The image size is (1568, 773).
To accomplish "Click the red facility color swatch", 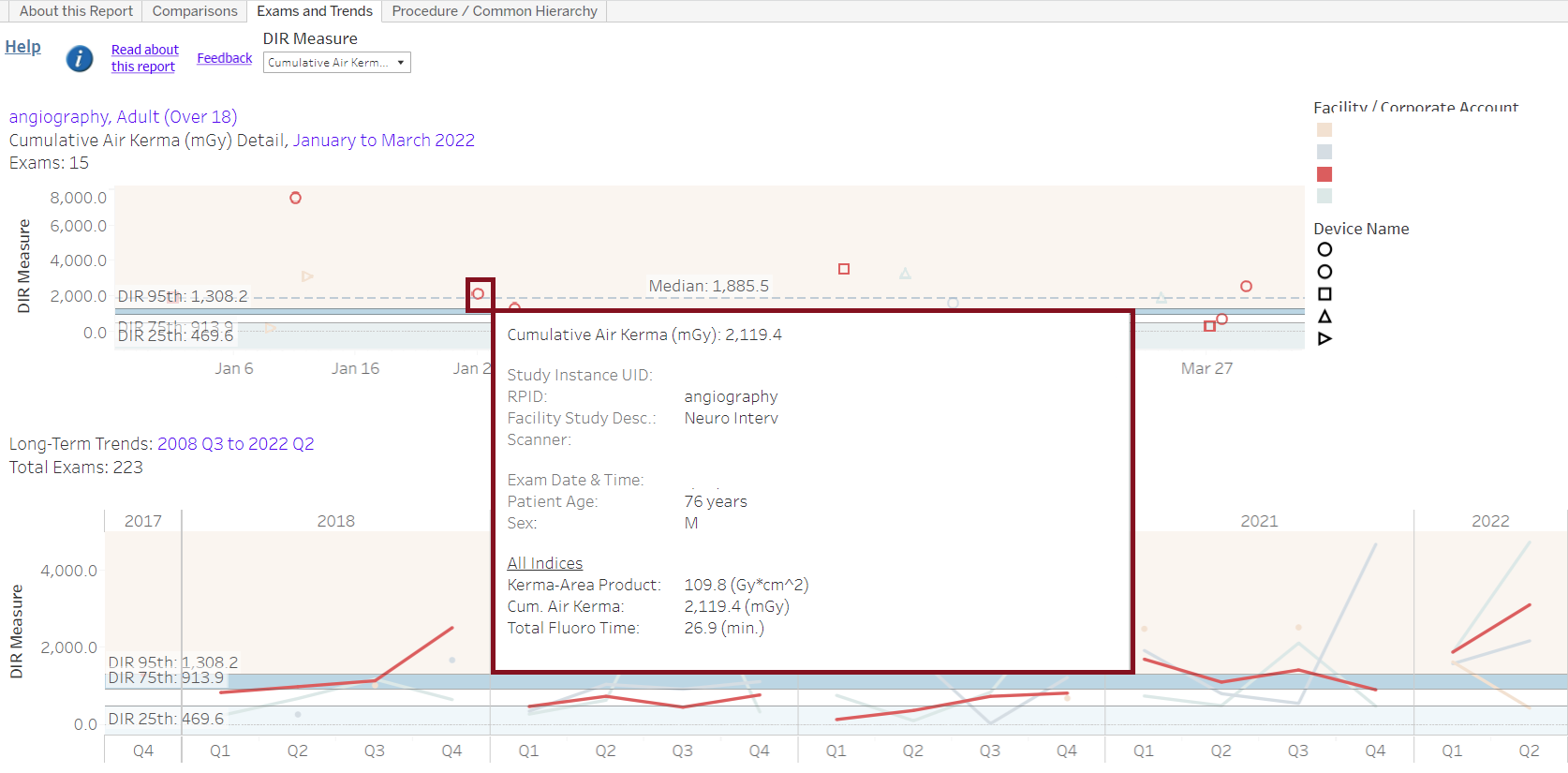I will pos(1324,174).
